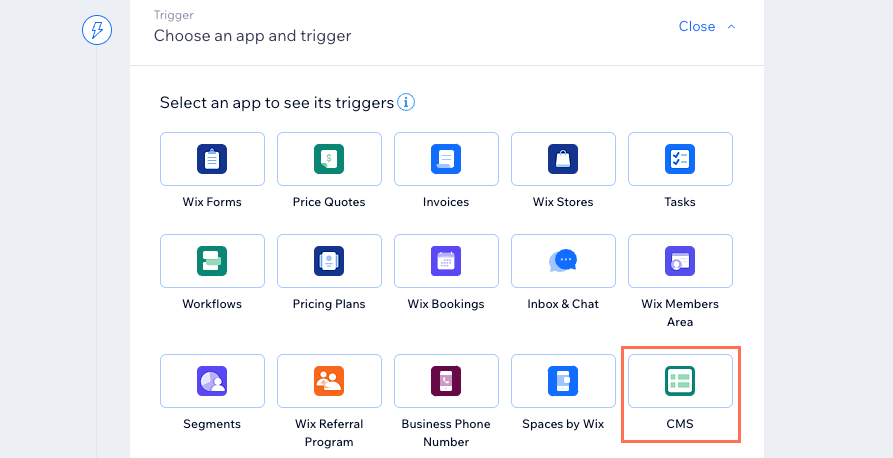Screen dimensions: 893x458
Task: Pick the Invoices app icon
Action: click(446, 159)
